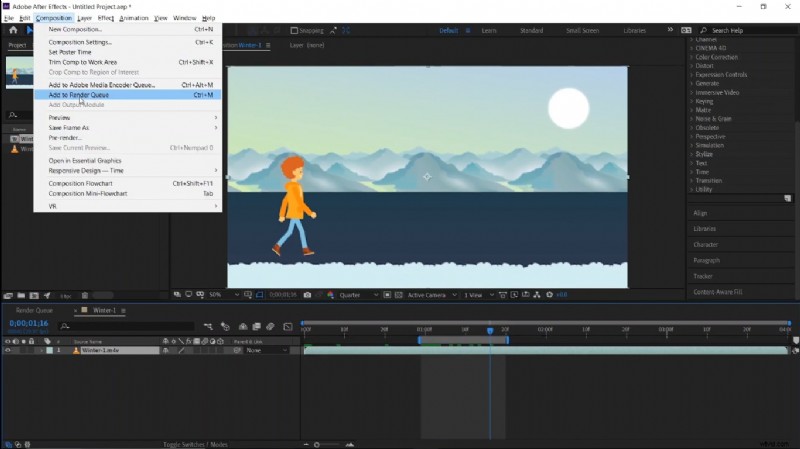Click the fast previews icon in viewer
800x449 pixels.
pyautogui.click(x=514, y=295)
